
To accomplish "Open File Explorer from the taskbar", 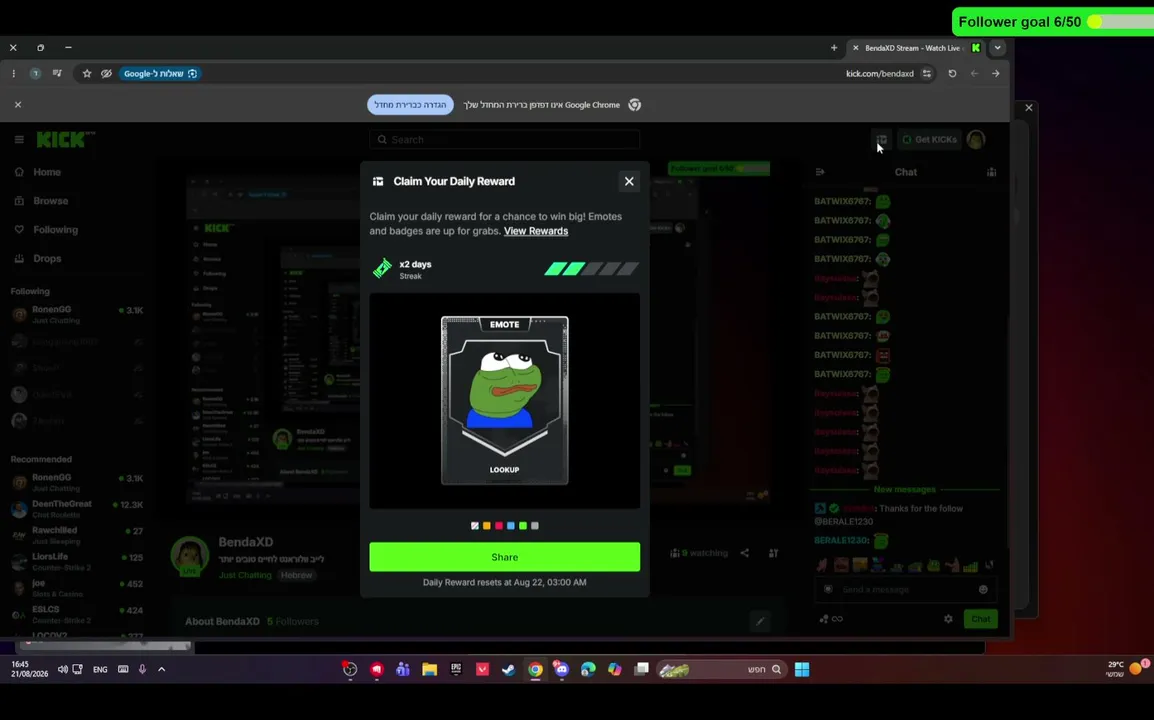I will point(429,669).
